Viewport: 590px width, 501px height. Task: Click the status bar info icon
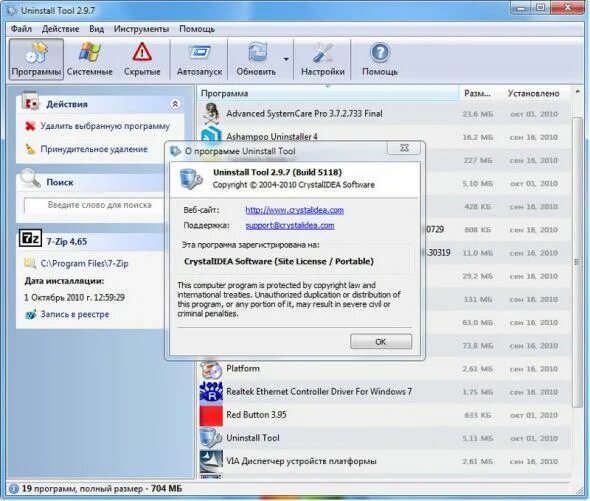pyautogui.click(x=13, y=489)
